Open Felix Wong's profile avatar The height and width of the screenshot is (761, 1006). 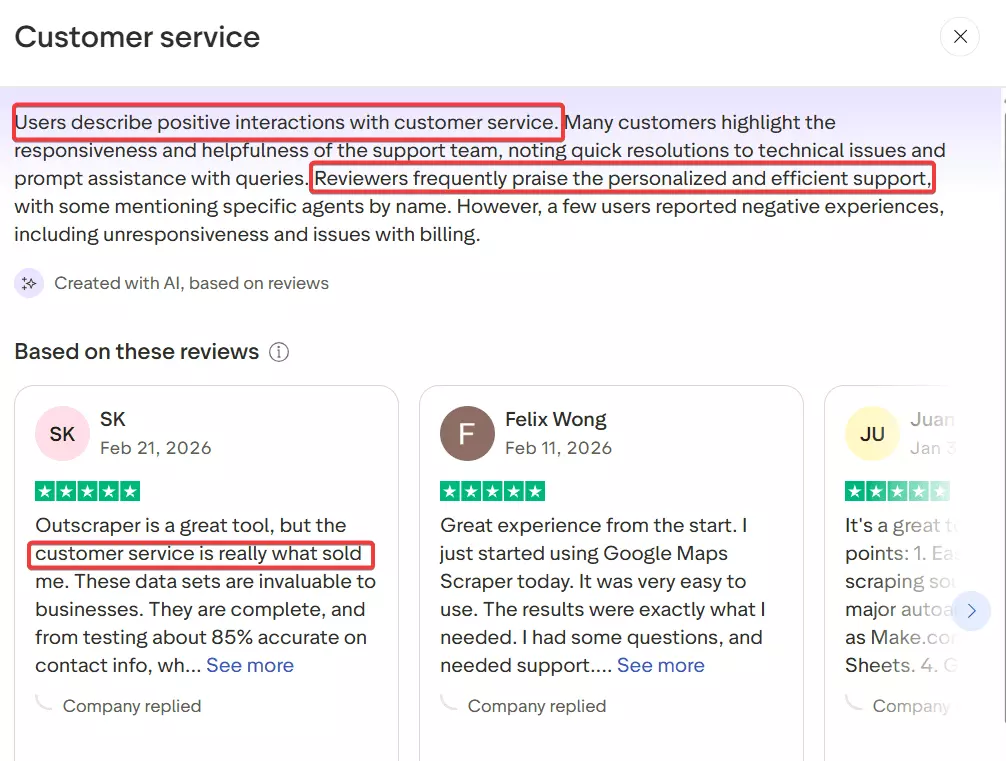point(467,433)
